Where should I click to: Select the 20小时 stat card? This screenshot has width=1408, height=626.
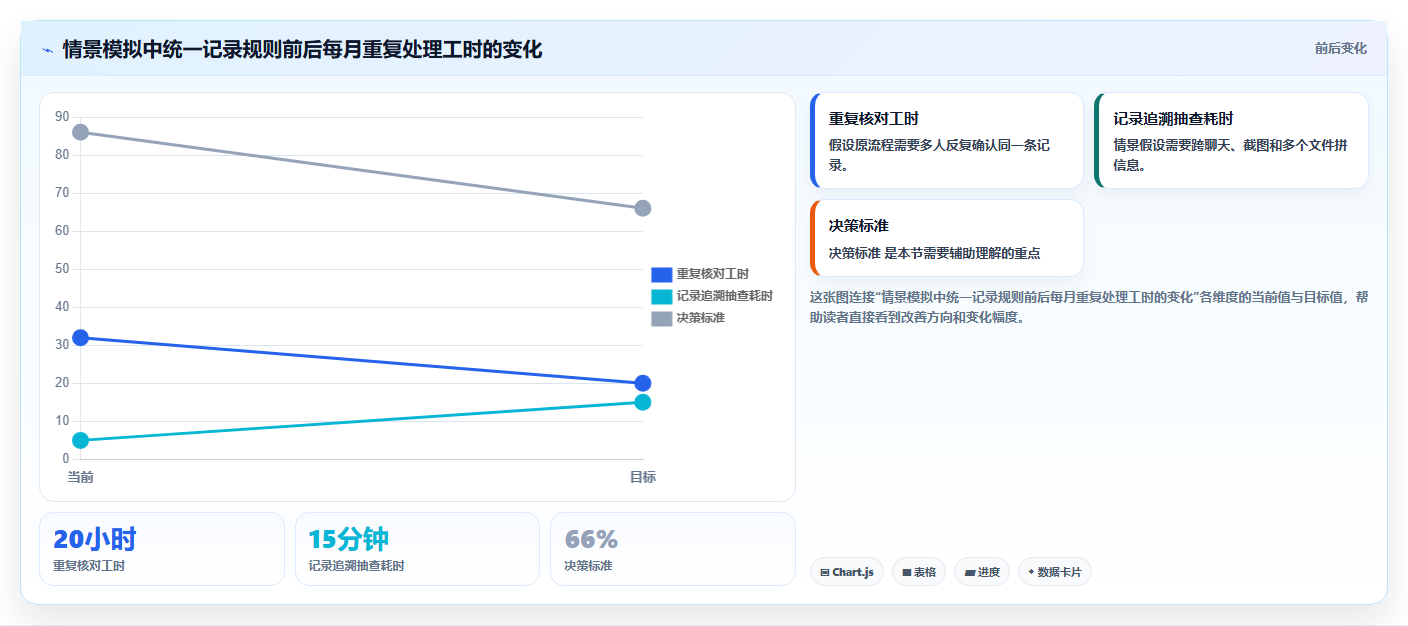pyautogui.click(x=162, y=549)
